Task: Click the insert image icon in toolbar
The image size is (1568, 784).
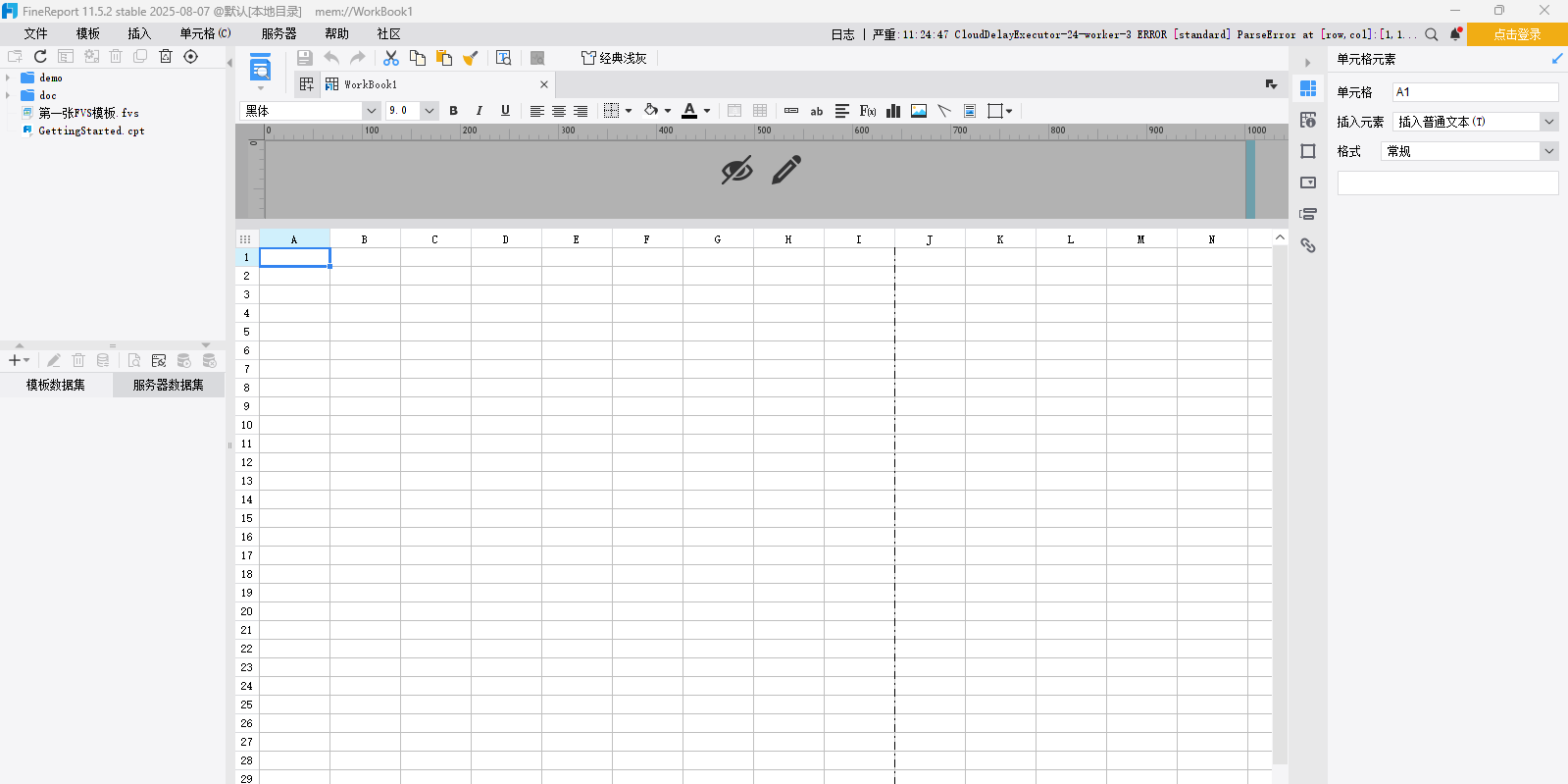Action: (x=919, y=111)
